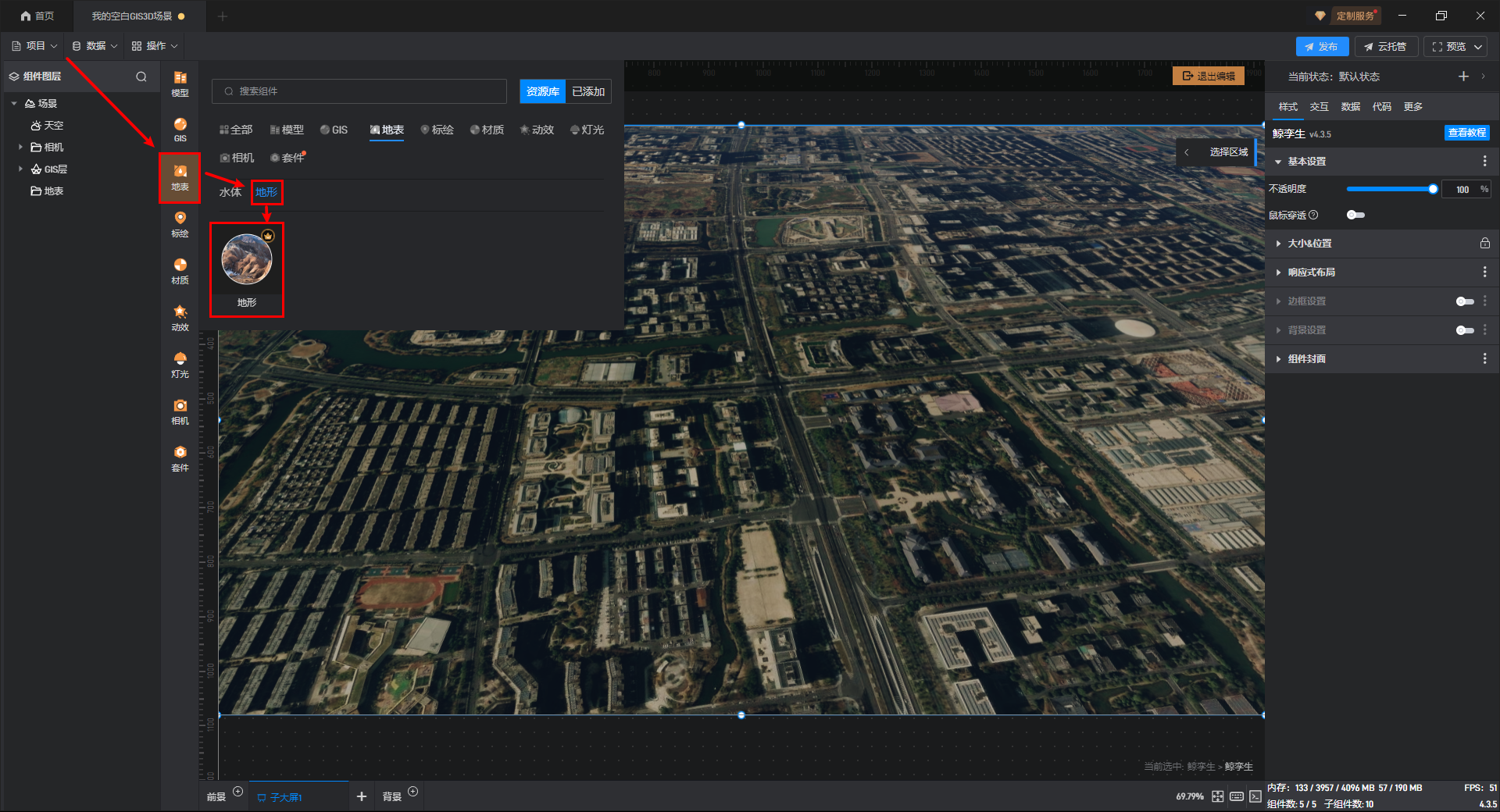Screen dimensions: 1500x812
Task: Add a new sub-screen with plus icon
Action: [x=361, y=796]
